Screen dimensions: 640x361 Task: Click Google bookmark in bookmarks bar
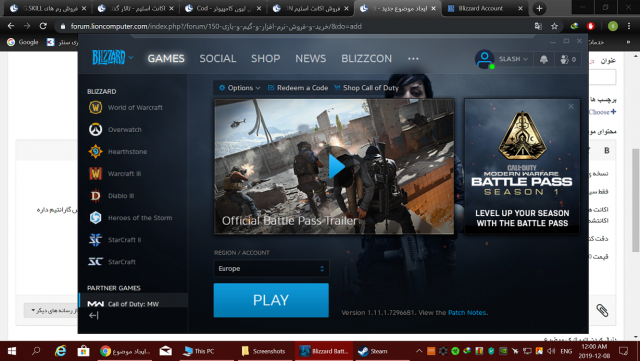(x=23, y=42)
